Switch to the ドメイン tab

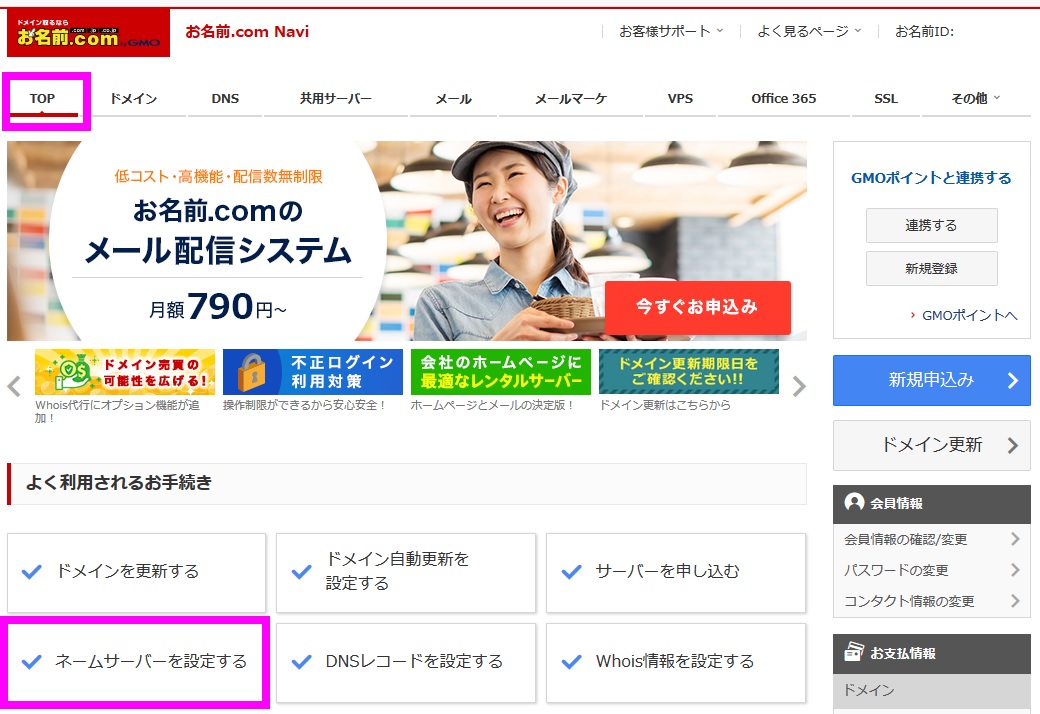tap(133, 98)
